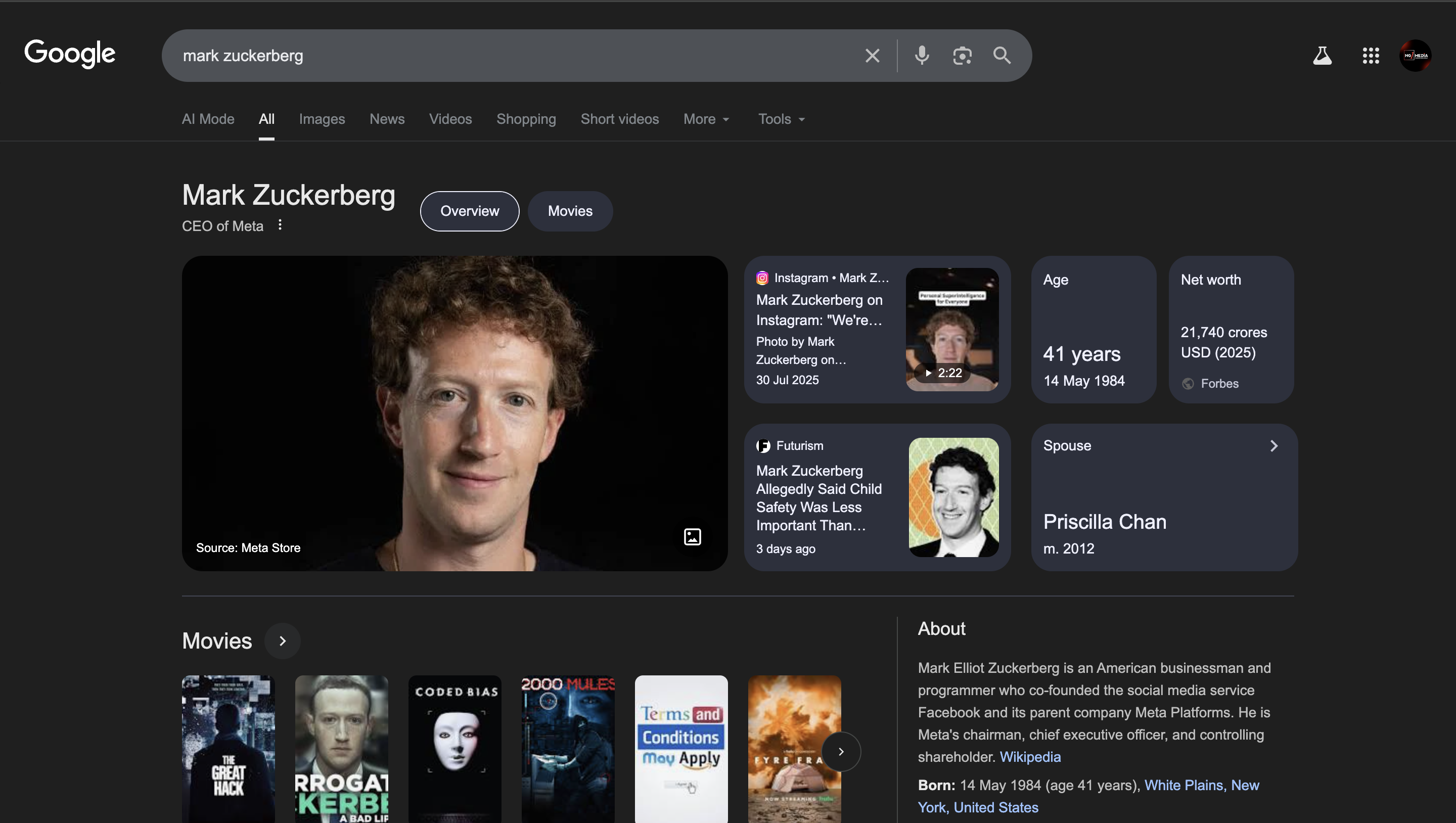Expand the Movies section arrow
Image resolution: width=1456 pixels, height=823 pixels.
tap(282, 641)
